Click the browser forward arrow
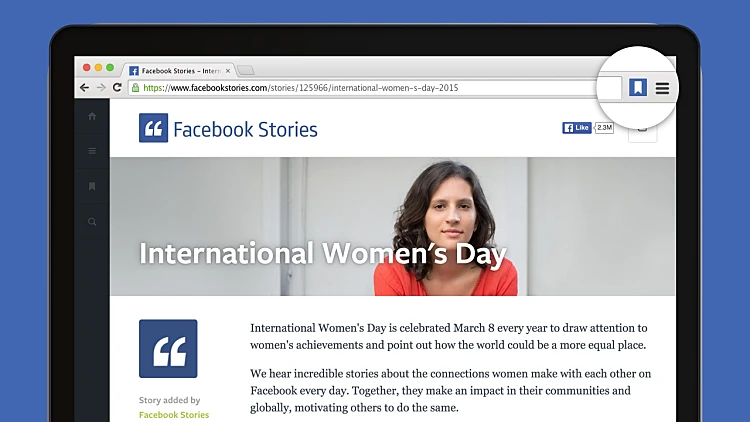Image resolution: width=750 pixels, height=422 pixels. 101,88
